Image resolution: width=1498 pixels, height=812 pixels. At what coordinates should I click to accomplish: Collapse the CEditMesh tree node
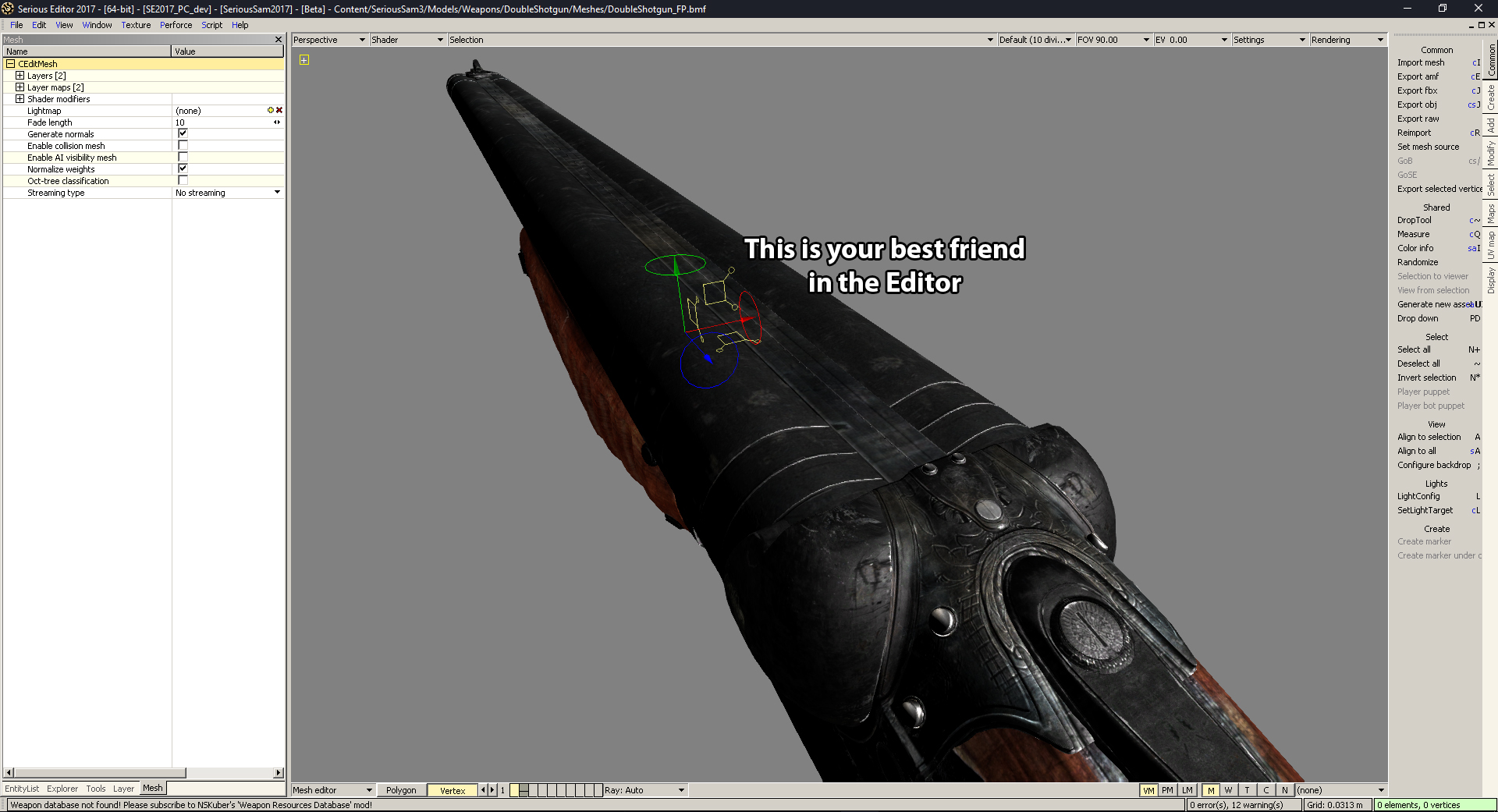tap(11, 64)
